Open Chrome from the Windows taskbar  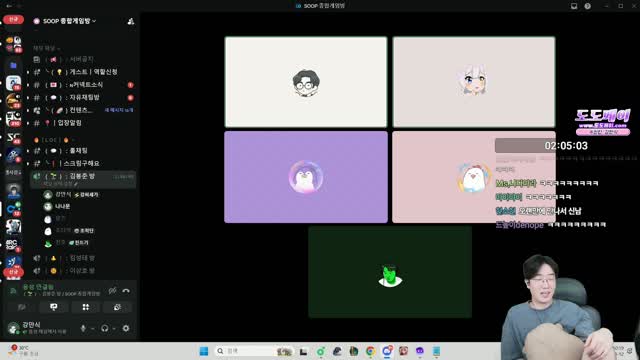(x=370, y=351)
